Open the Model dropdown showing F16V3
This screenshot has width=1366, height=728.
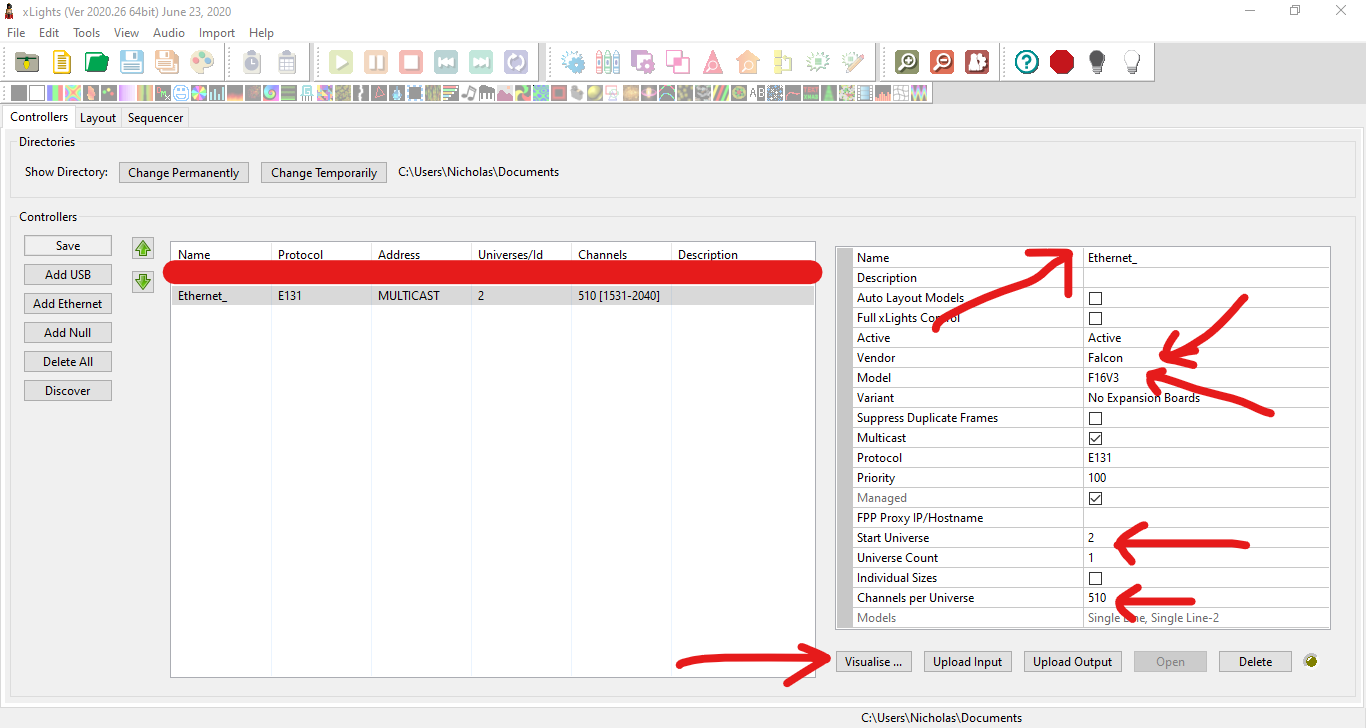pyautogui.click(x=1206, y=378)
